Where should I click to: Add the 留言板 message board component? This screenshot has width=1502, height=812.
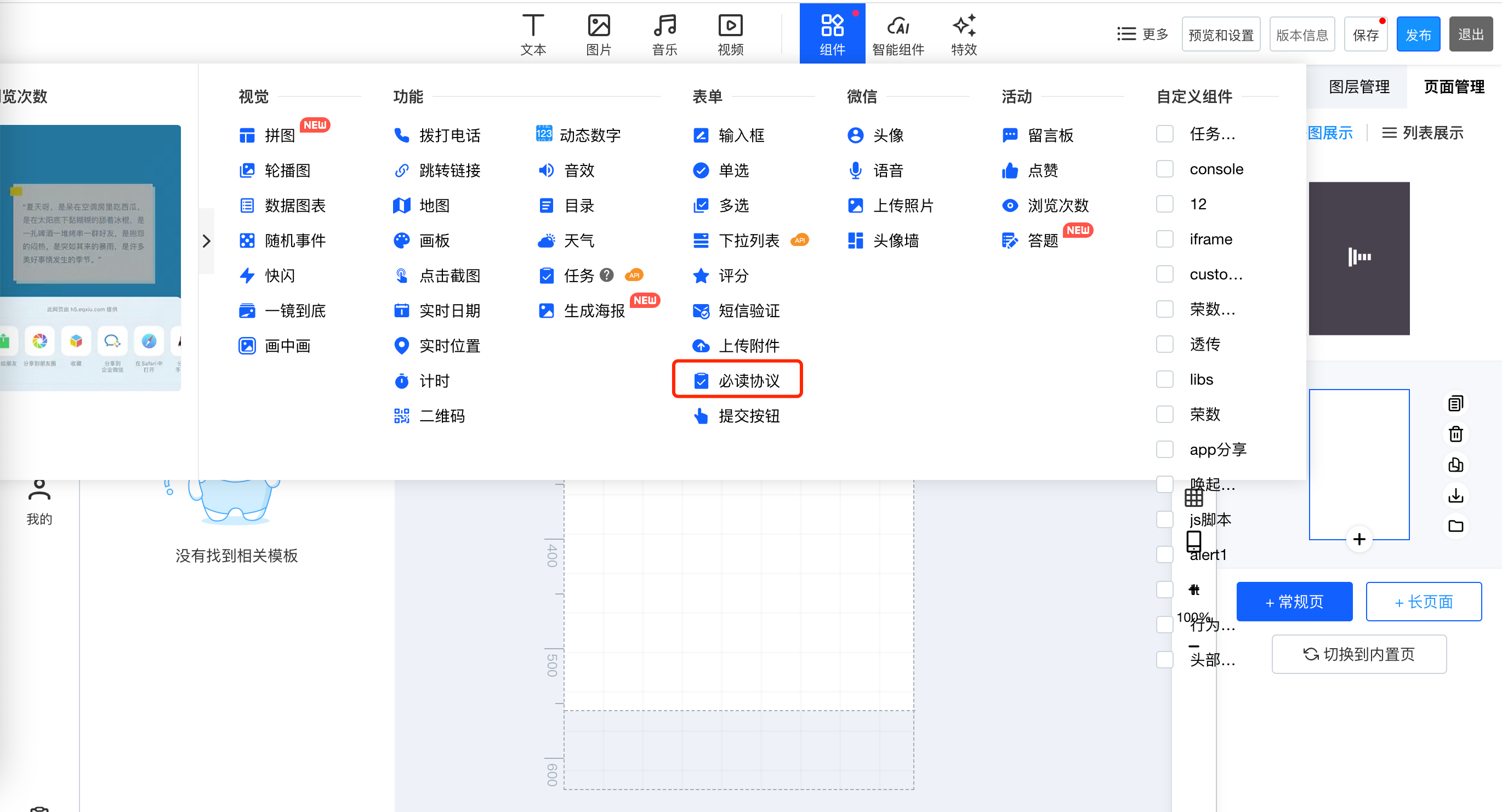pyautogui.click(x=1038, y=135)
